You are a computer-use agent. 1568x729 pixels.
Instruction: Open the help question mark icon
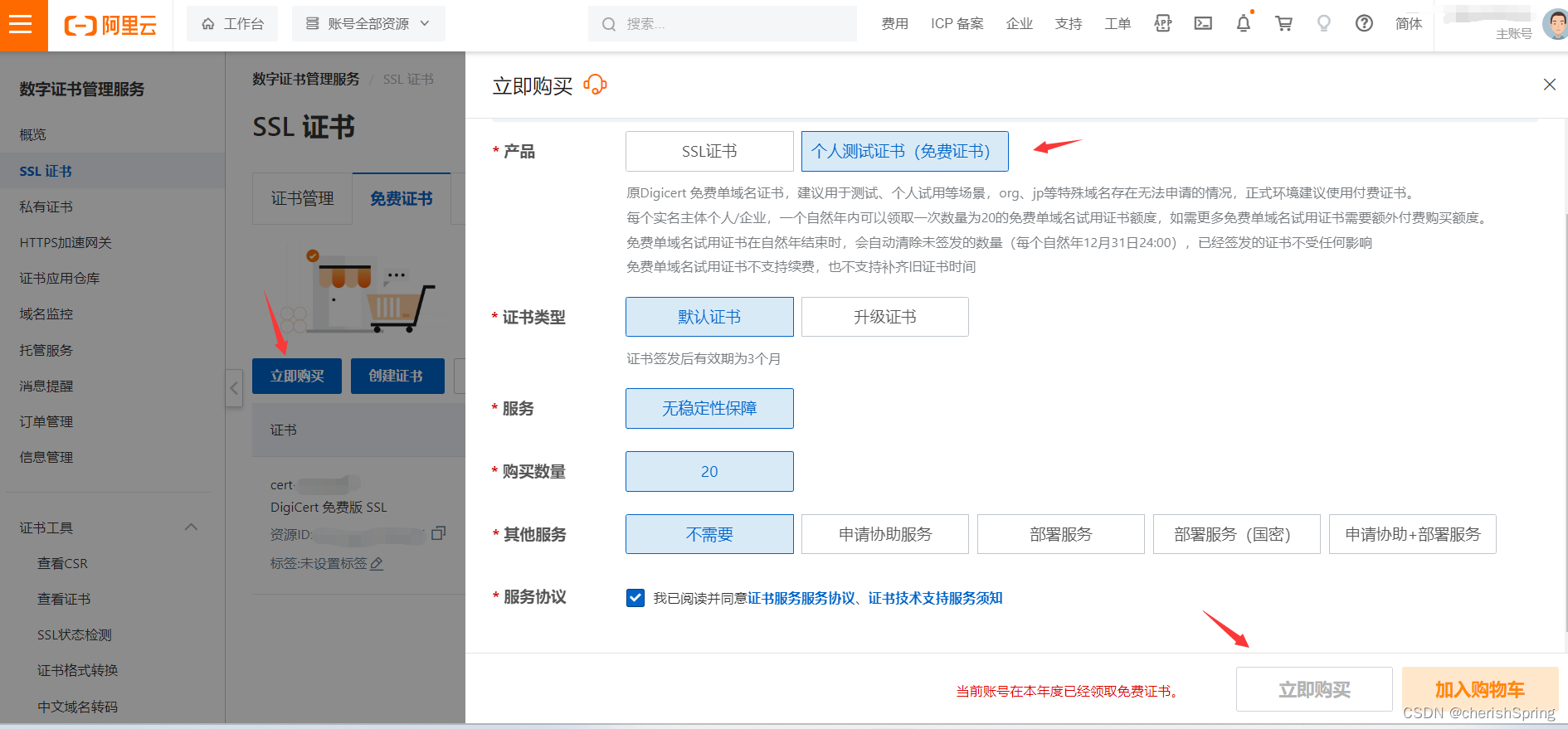(1364, 24)
